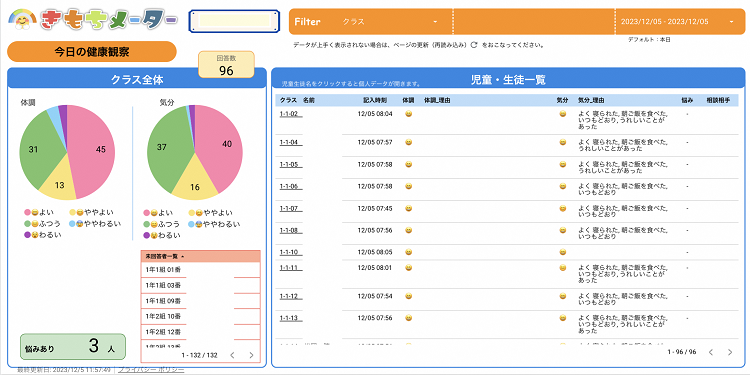The height and width of the screenshot is (375, 750).
Task: Click the 回答数 96 scorecard
Action: coord(226,65)
